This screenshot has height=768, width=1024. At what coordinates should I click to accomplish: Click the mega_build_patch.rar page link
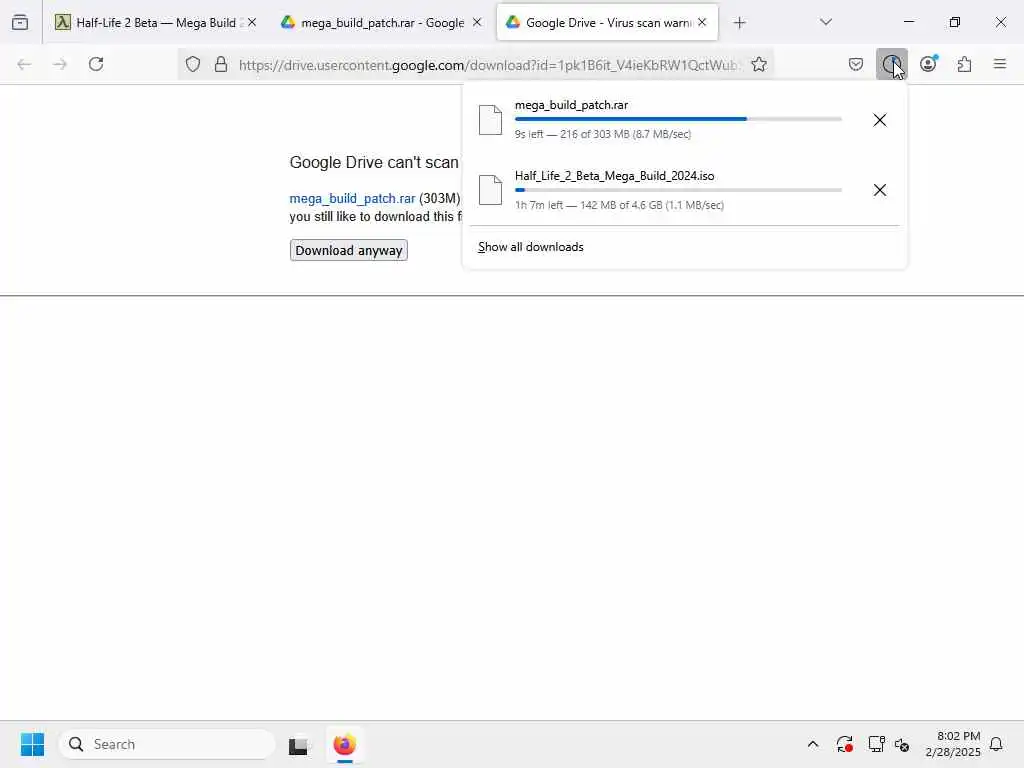352,199
